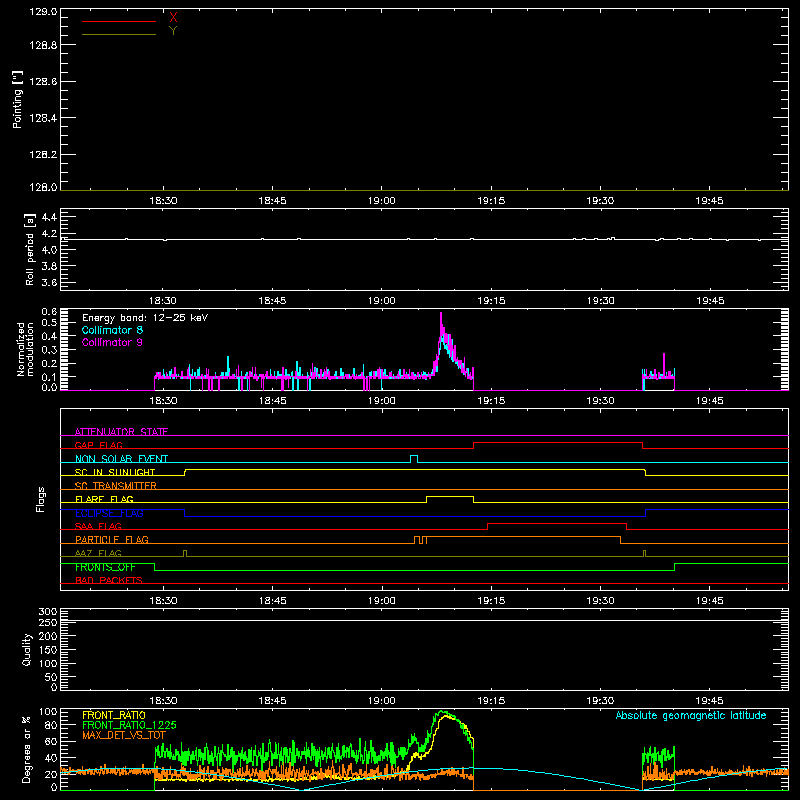Click the 4.4 roll period tick value
Image resolution: width=800 pixels, height=800 pixels.
point(49,217)
